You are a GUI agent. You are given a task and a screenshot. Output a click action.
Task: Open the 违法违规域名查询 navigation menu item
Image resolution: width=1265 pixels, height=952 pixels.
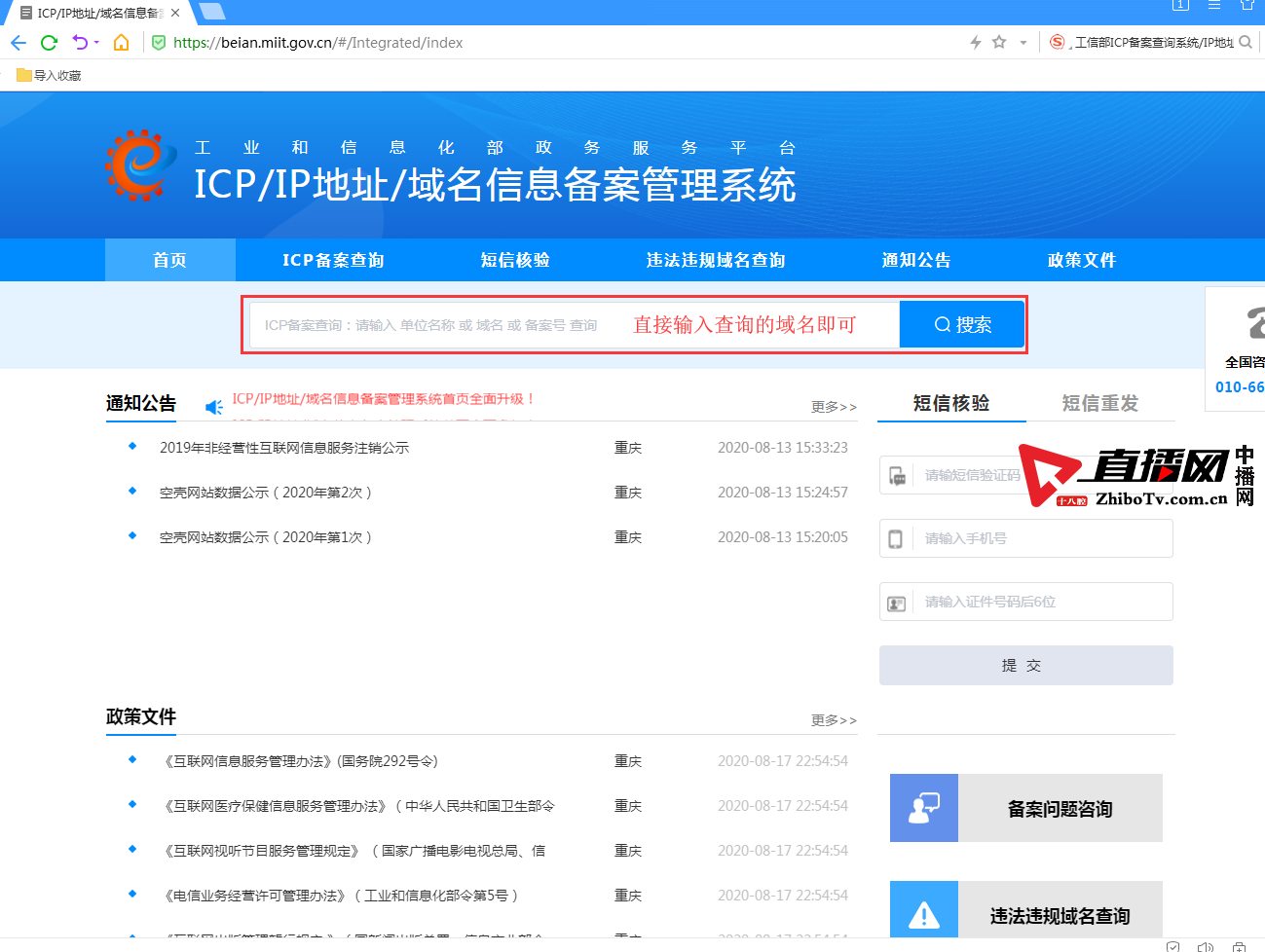click(715, 260)
